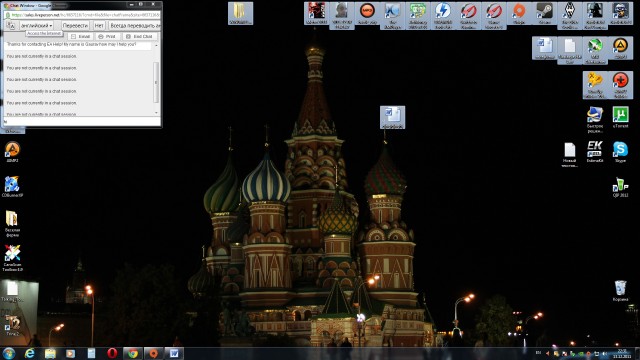Select the Steam desktop shortcut
Image resolution: width=640 pixels, height=360 pixels.
[544, 13]
